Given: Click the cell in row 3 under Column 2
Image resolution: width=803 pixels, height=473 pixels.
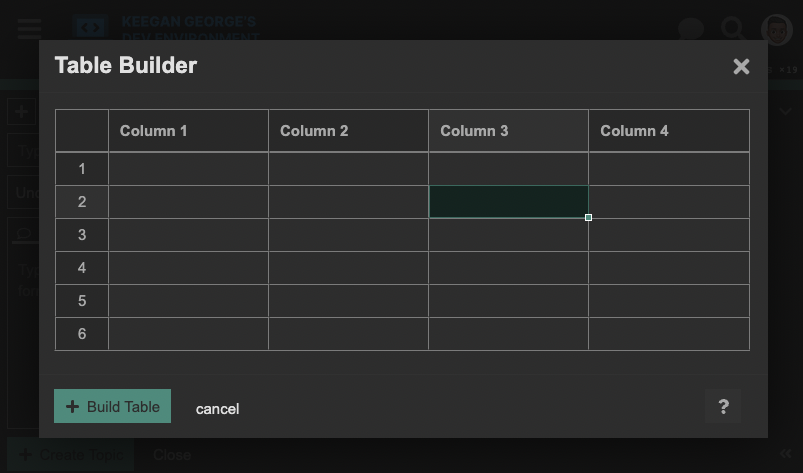Looking at the screenshot, I should pos(348,235).
